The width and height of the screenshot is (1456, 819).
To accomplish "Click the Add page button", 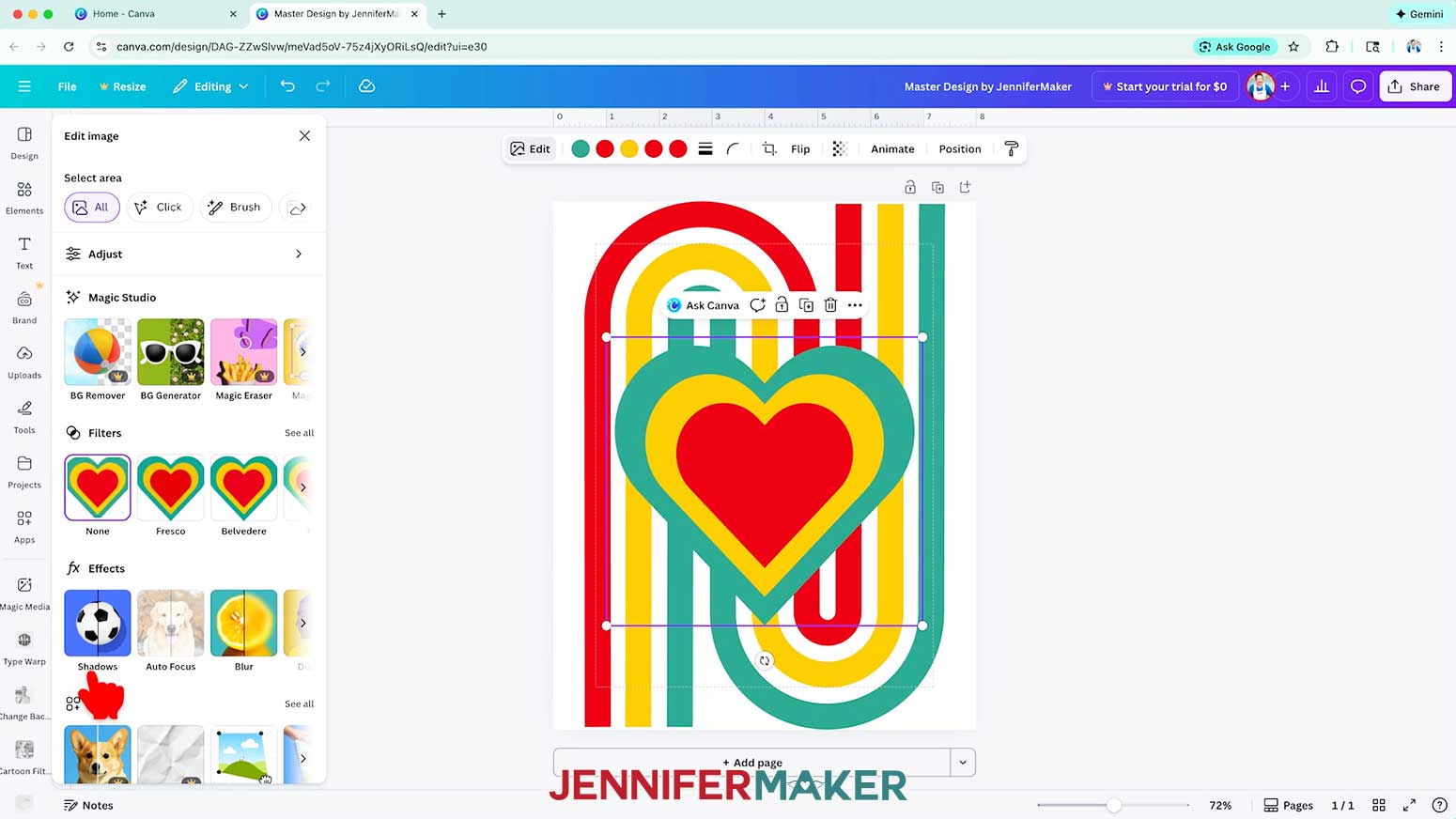I will point(751,763).
